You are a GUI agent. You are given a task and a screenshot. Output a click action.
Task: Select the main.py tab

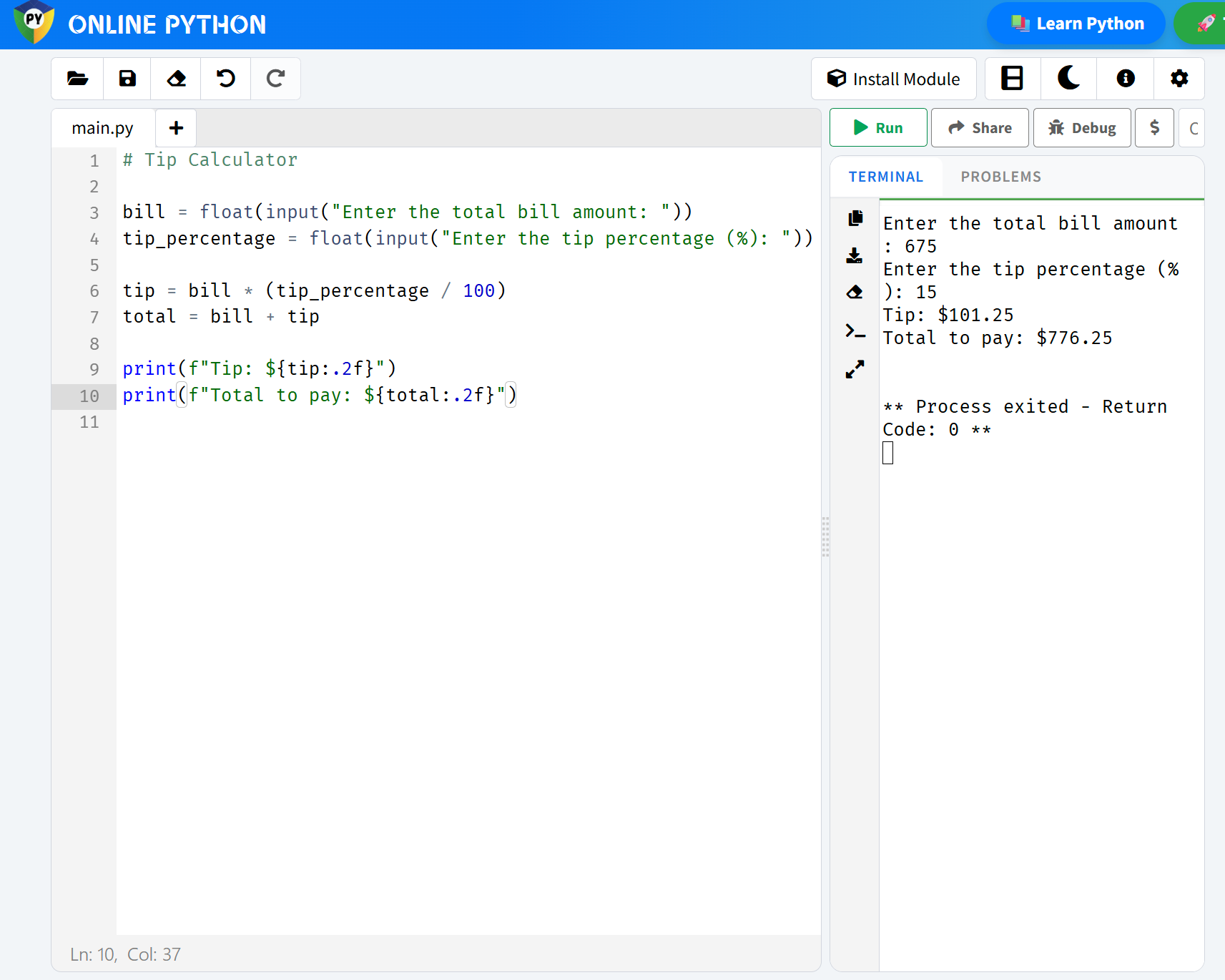[x=103, y=128]
